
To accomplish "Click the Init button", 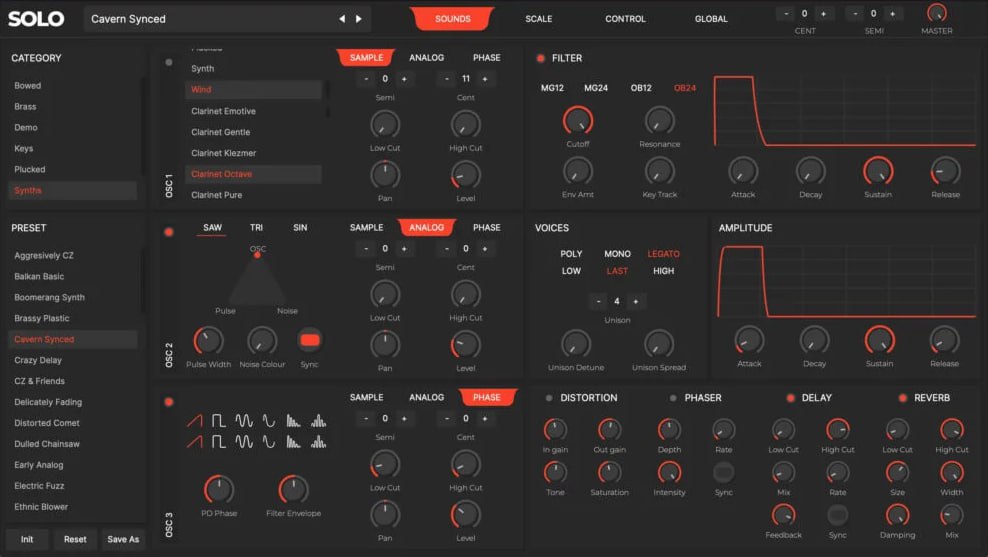I will point(27,539).
